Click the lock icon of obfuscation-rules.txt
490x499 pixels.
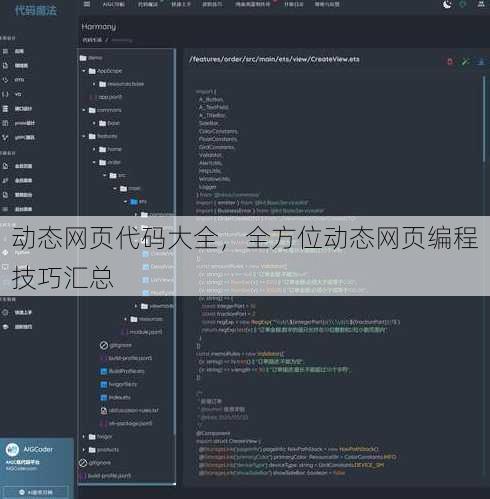(x=104, y=411)
